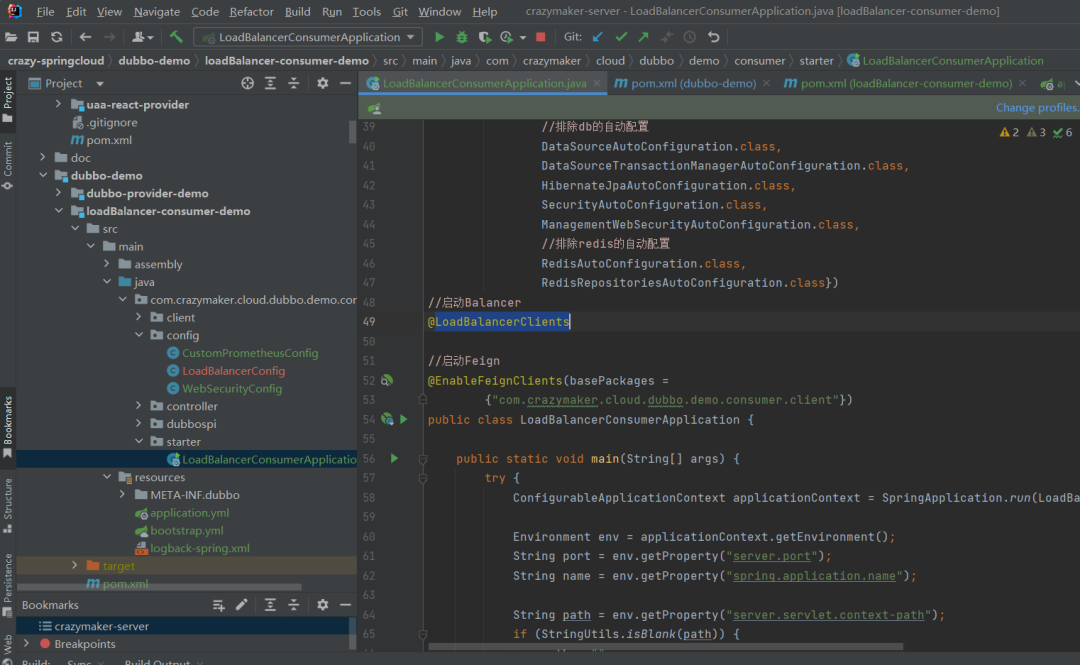The image size is (1080, 665).
Task: Click the Change profiles link
Action: pos(1036,107)
